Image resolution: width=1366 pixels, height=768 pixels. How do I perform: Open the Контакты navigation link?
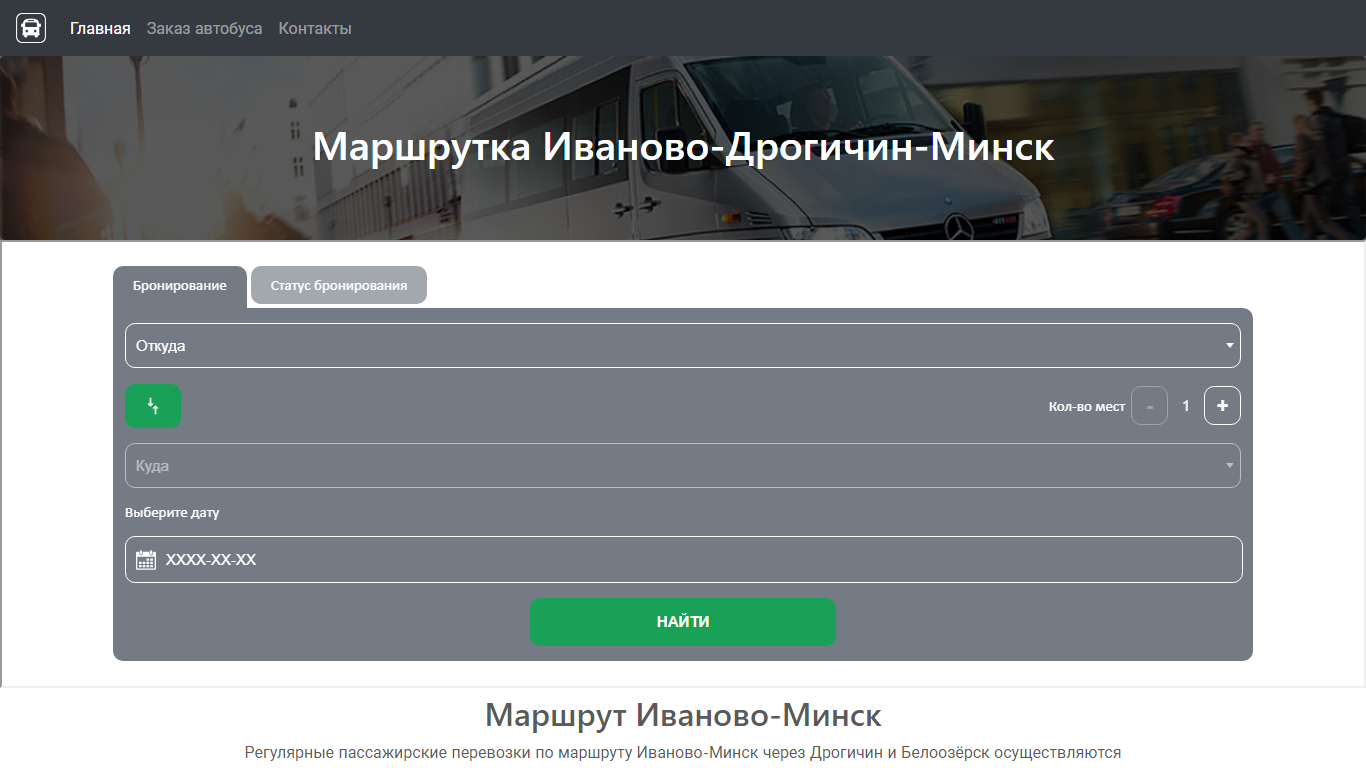coord(315,28)
